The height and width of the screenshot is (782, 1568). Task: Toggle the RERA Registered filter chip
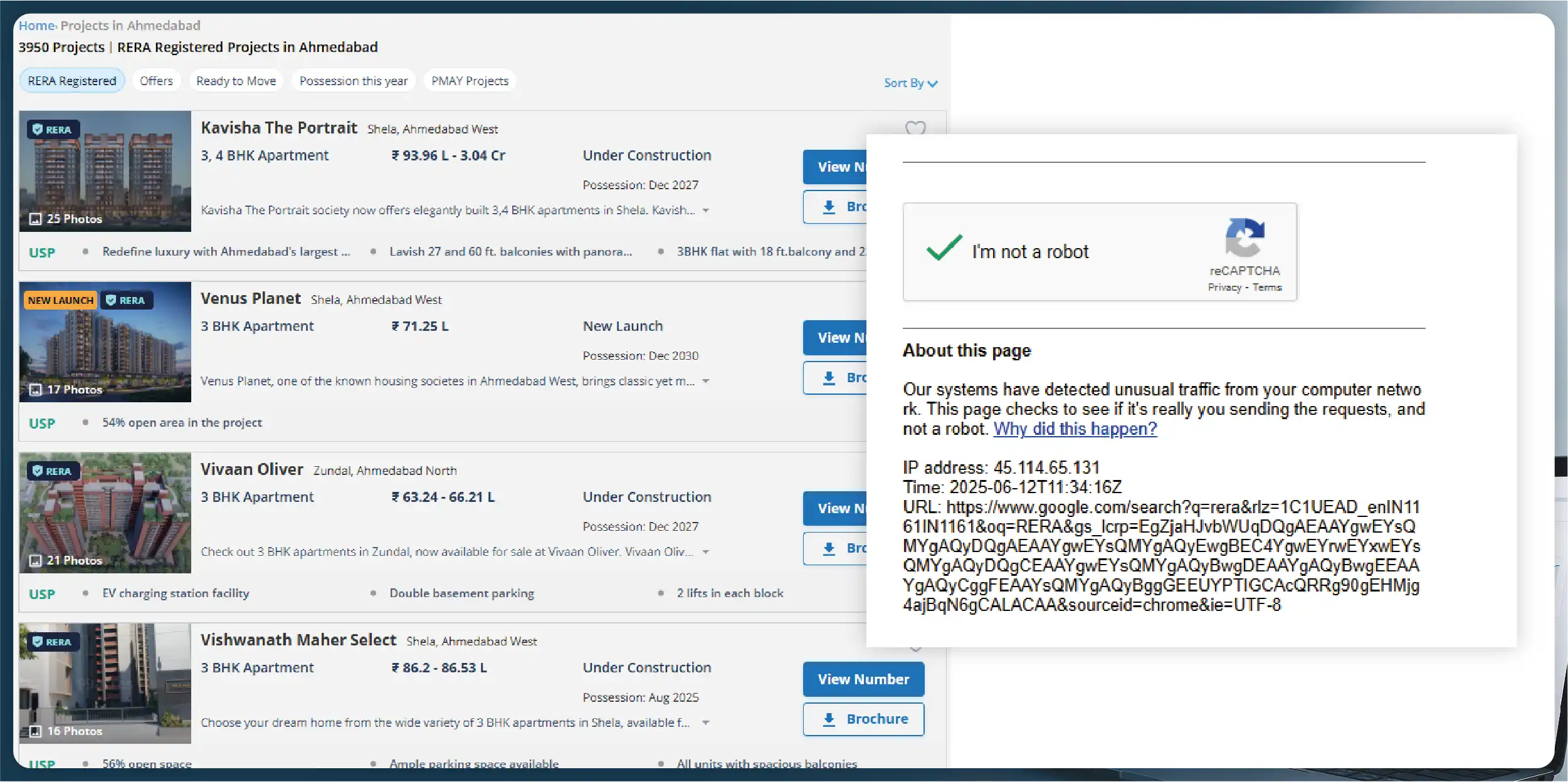tap(72, 81)
